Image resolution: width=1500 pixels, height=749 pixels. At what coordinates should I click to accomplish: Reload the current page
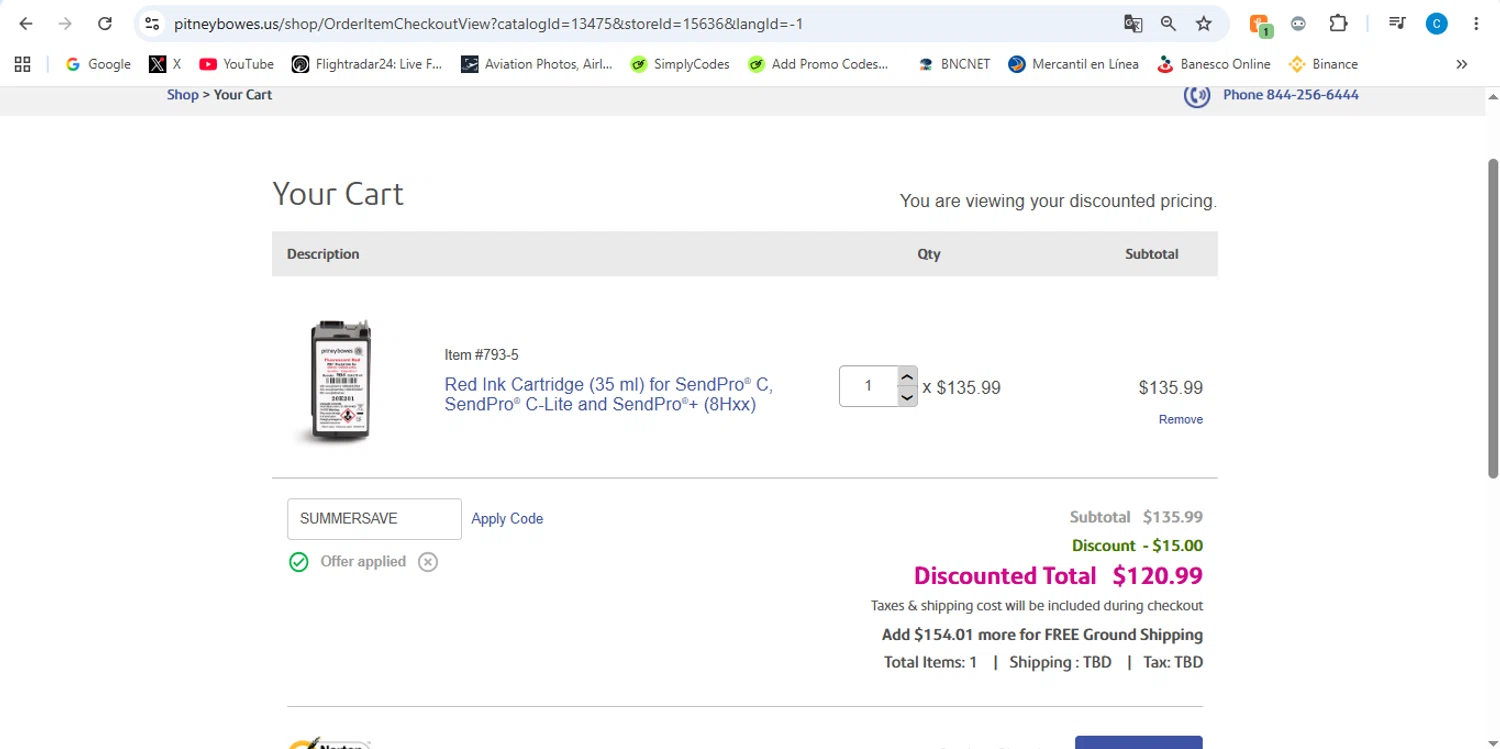(x=104, y=24)
